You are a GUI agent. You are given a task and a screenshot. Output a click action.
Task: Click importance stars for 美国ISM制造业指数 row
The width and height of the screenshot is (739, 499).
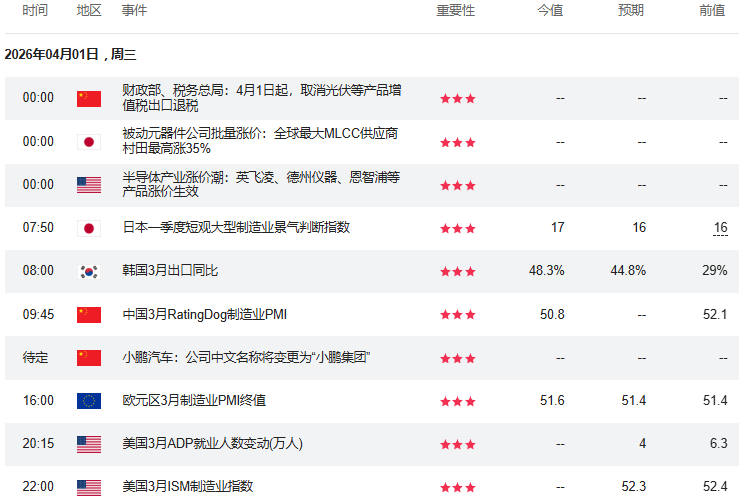click(x=458, y=487)
